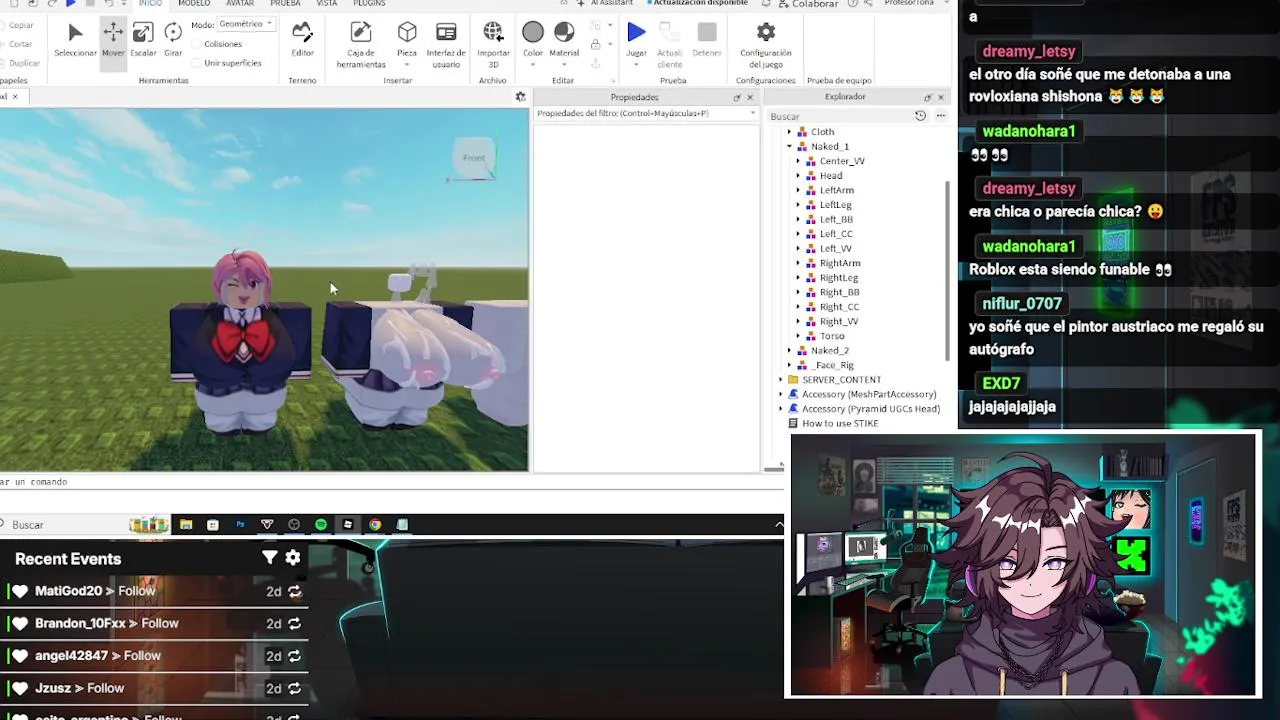1280x720 pixels.
Task: Click the Copiar button
Action: tap(20, 25)
